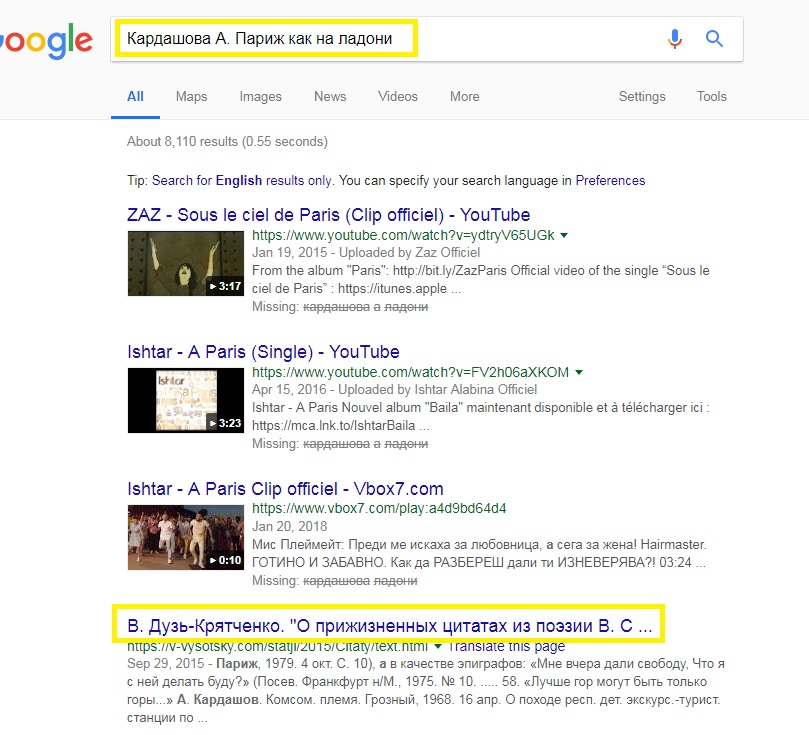Click the voice search microphone icon

(675, 39)
